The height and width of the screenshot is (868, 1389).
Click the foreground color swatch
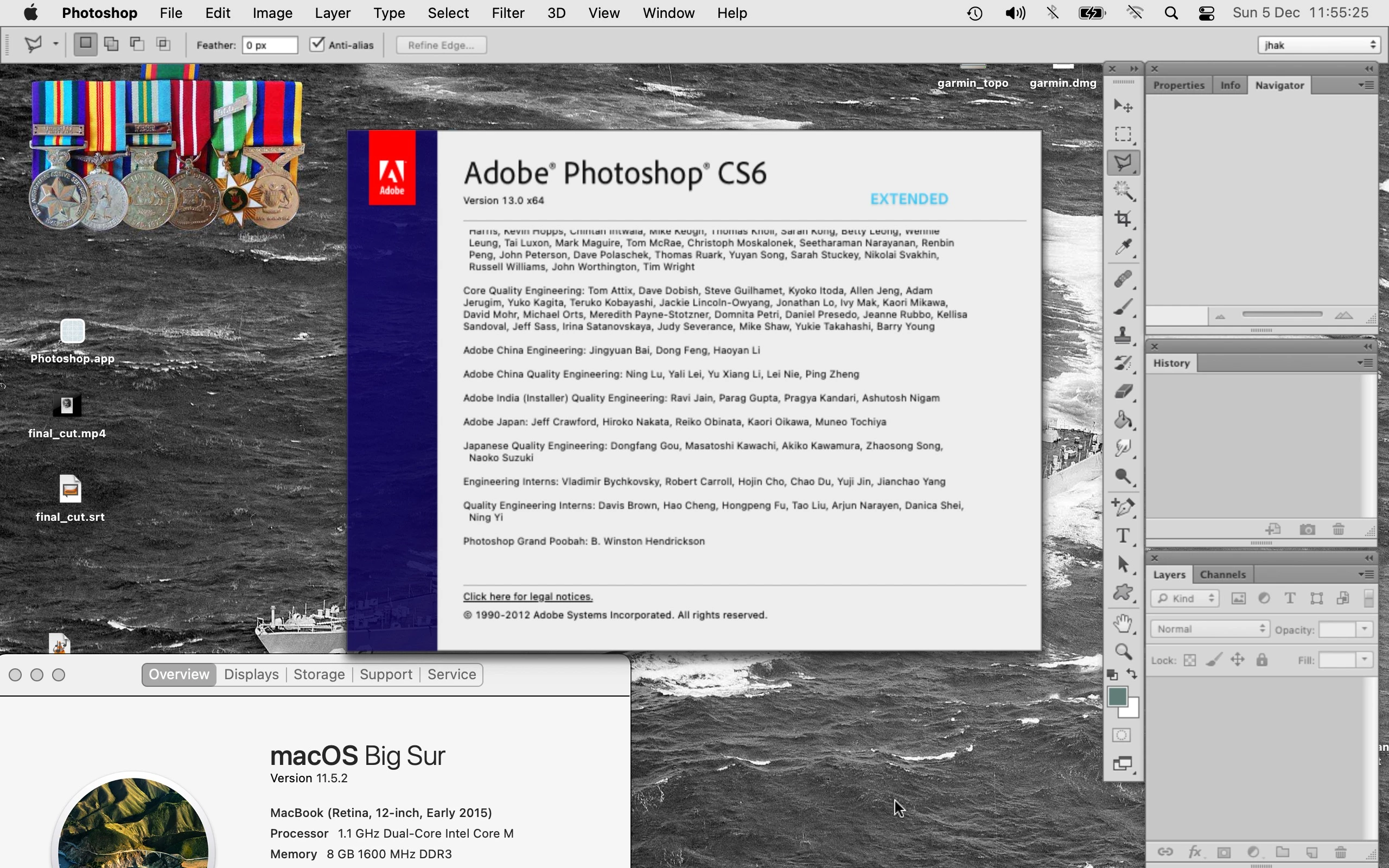(x=1117, y=697)
